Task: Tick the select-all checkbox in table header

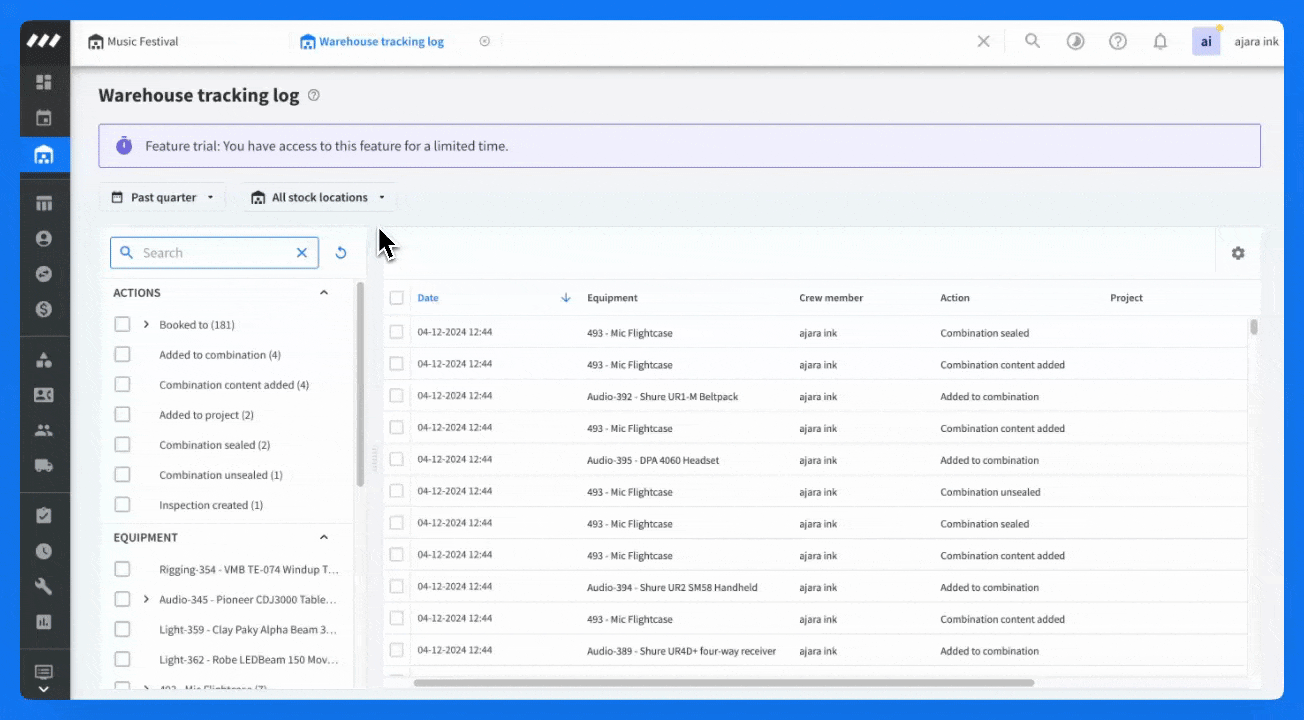Action: [397, 298]
